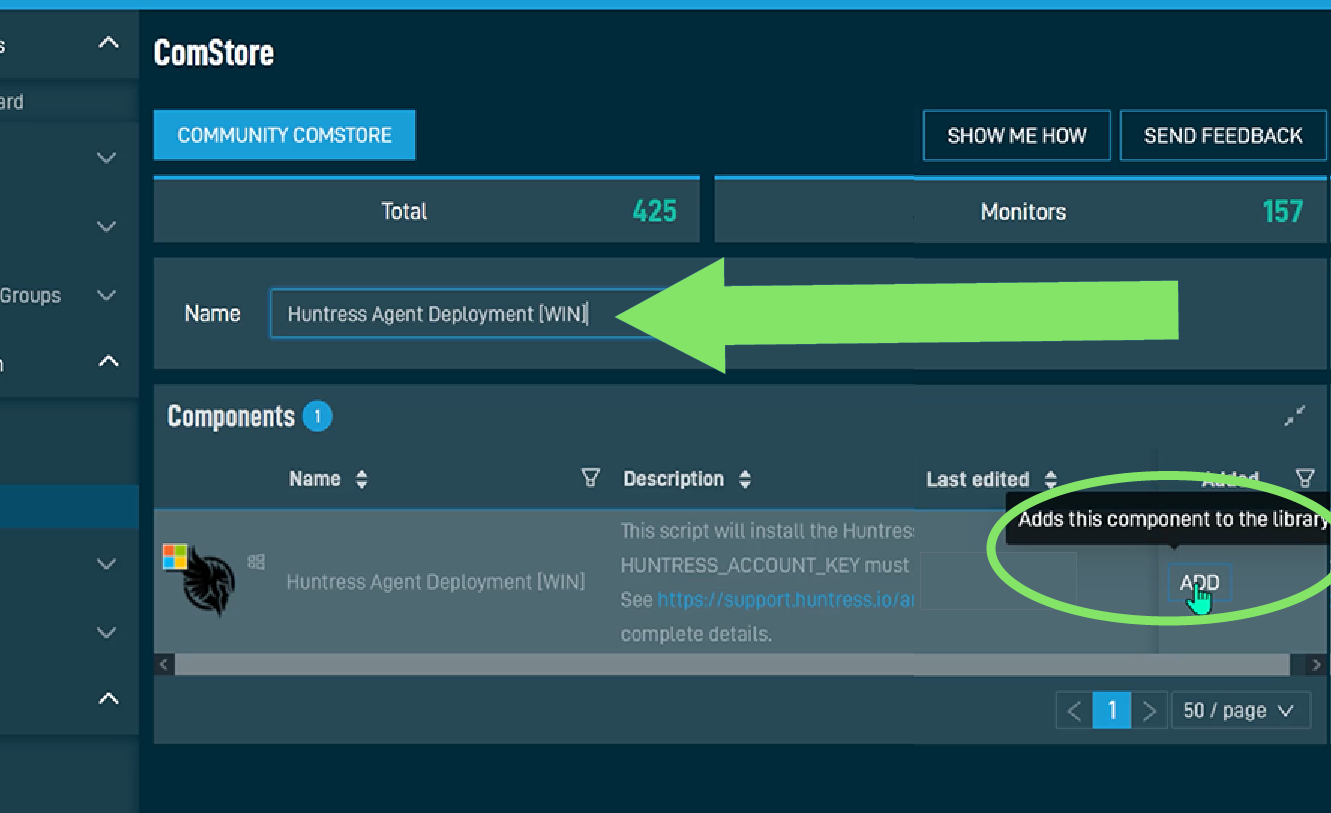This screenshot has height=813, width=1331.
Task: Select the Monitors 157 tile
Action: coord(1020,211)
